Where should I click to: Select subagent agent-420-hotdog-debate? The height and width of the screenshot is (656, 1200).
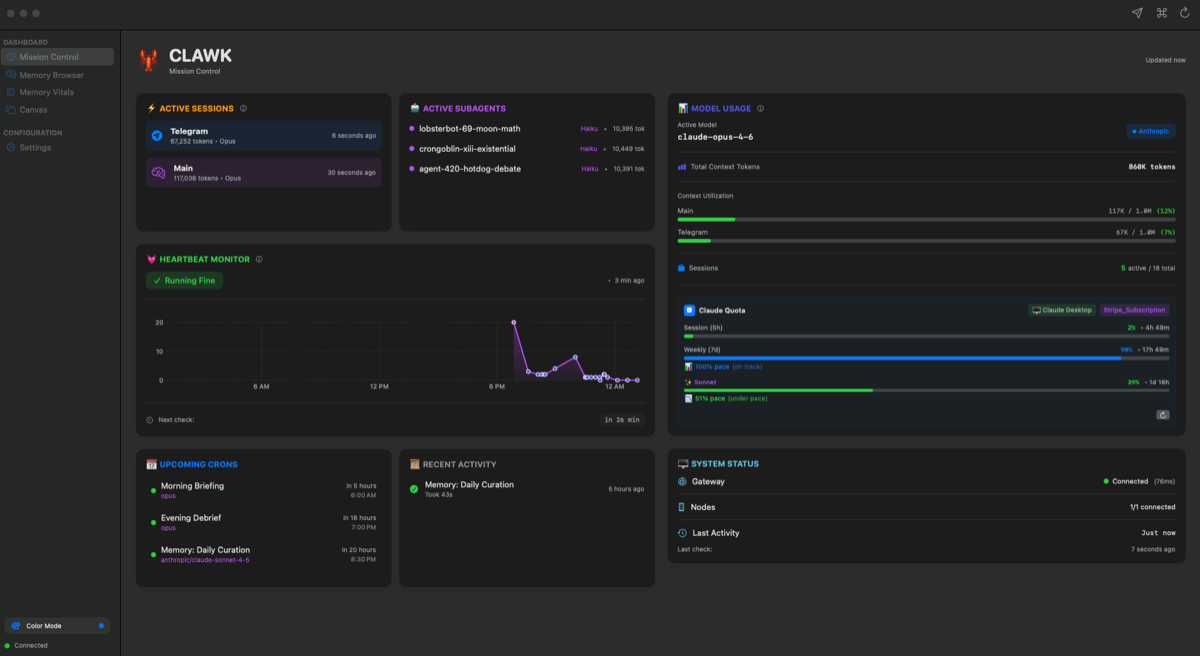tap(527, 169)
